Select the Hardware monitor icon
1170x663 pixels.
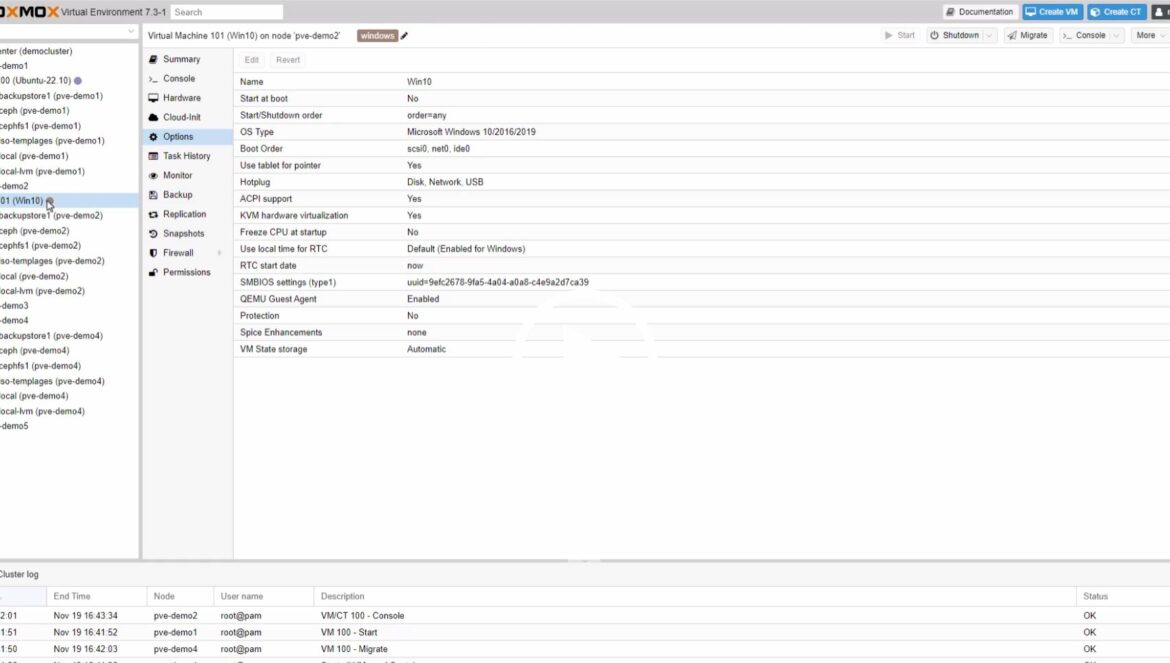[153, 98]
